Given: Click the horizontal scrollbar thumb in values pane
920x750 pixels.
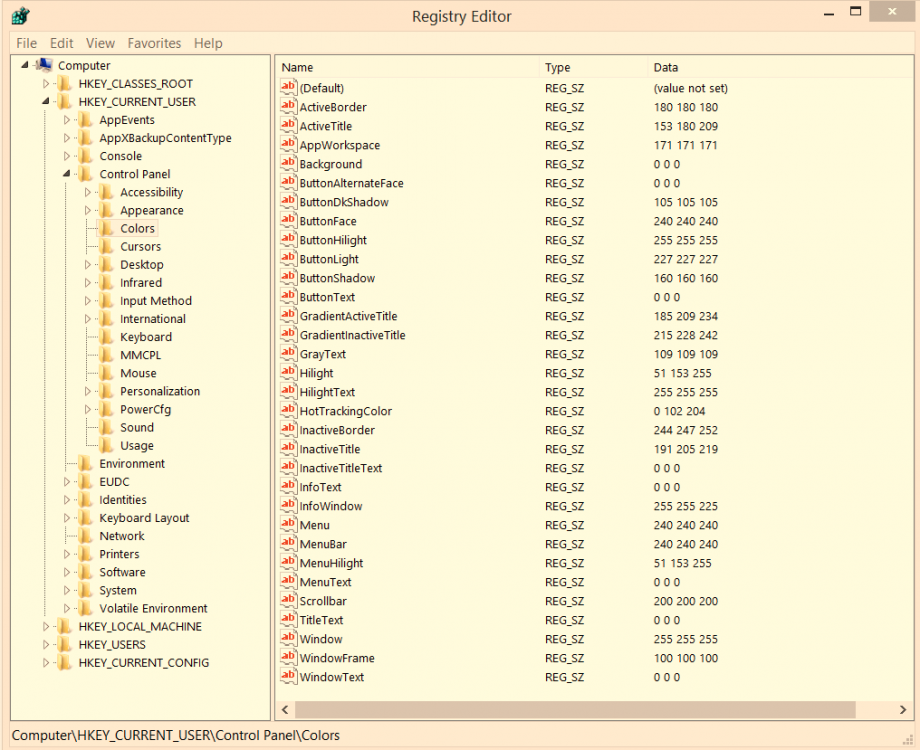Looking at the screenshot, I should (575, 710).
